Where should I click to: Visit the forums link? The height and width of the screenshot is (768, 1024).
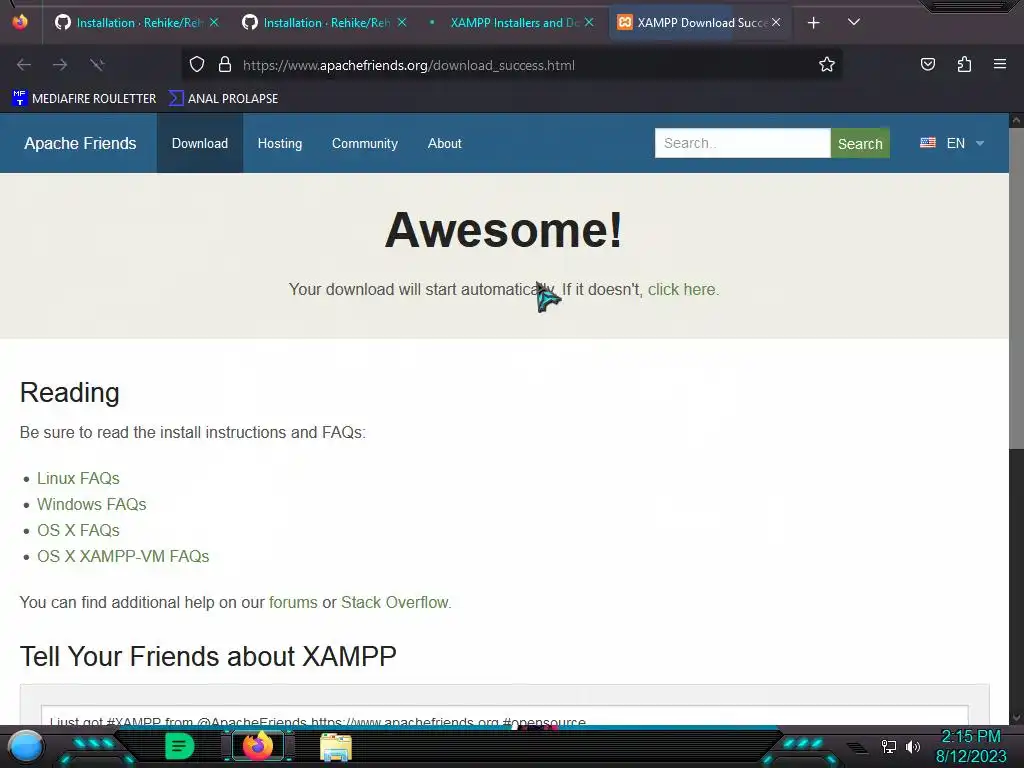click(x=293, y=602)
